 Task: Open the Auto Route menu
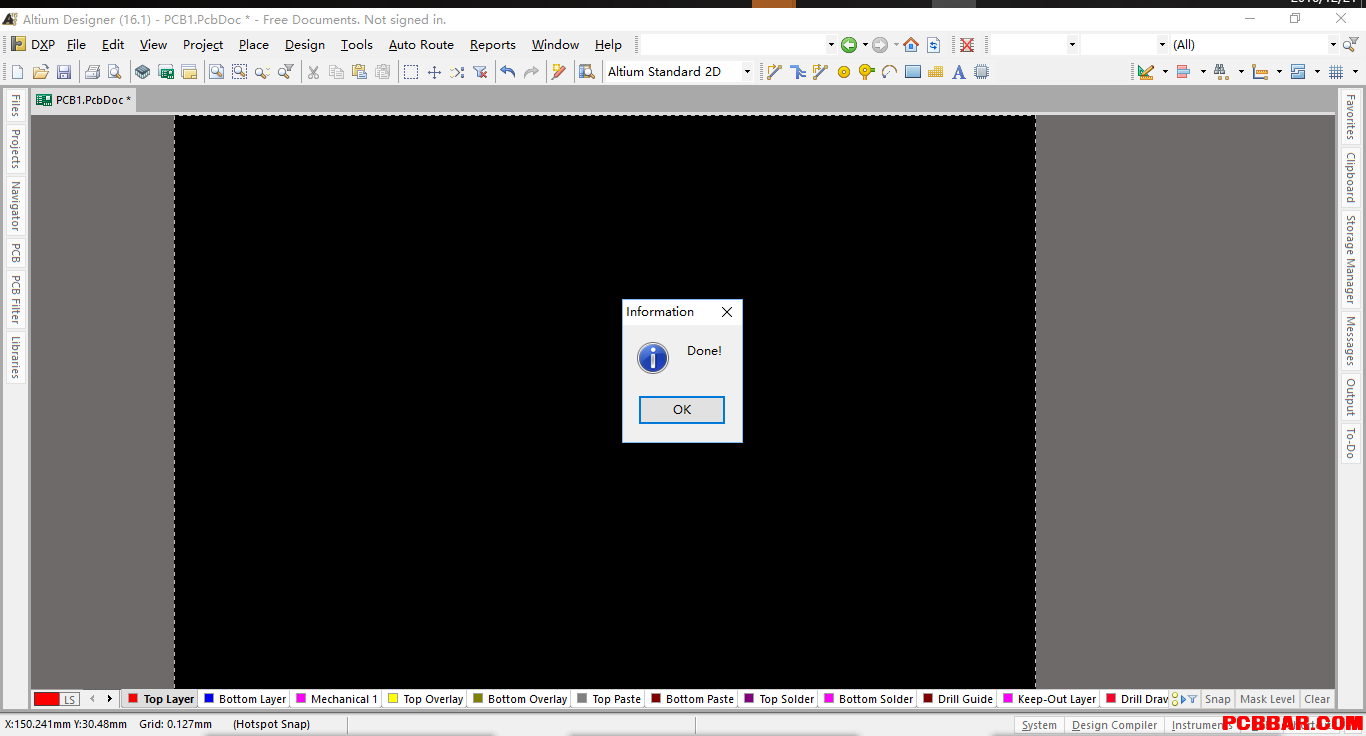point(421,45)
